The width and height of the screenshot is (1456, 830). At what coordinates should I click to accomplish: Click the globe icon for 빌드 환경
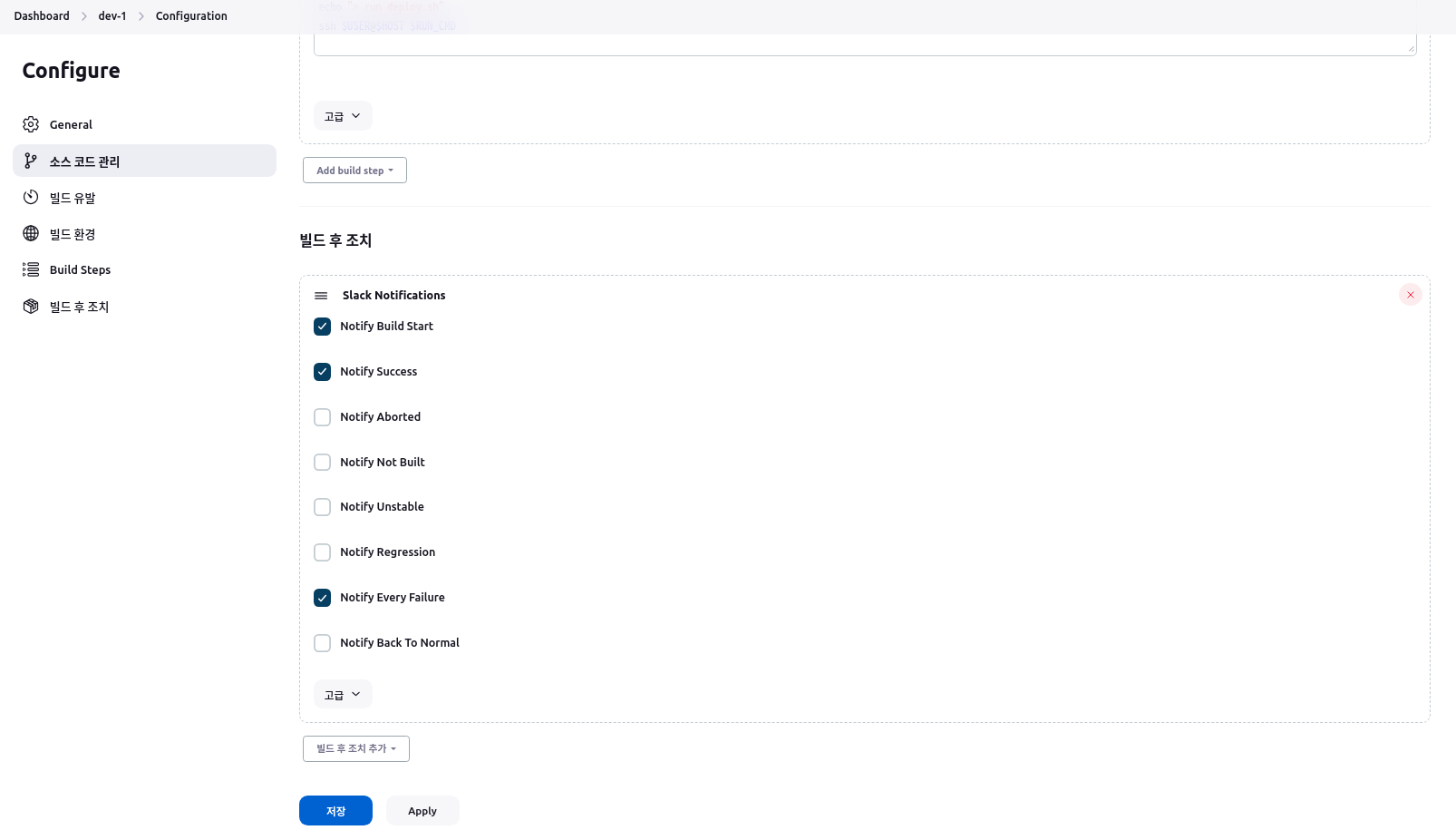click(x=31, y=233)
